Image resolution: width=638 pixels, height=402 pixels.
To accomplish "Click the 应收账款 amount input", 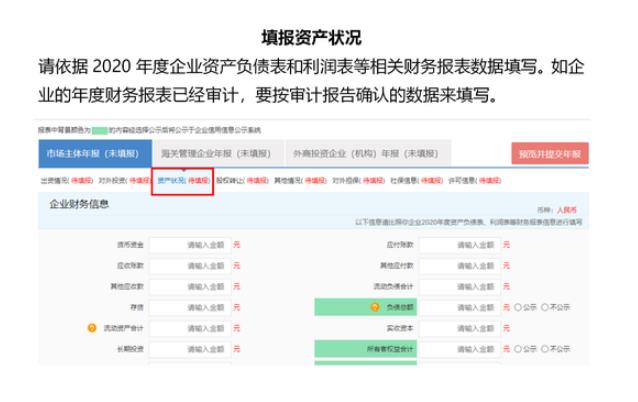I will click(x=189, y=264).
